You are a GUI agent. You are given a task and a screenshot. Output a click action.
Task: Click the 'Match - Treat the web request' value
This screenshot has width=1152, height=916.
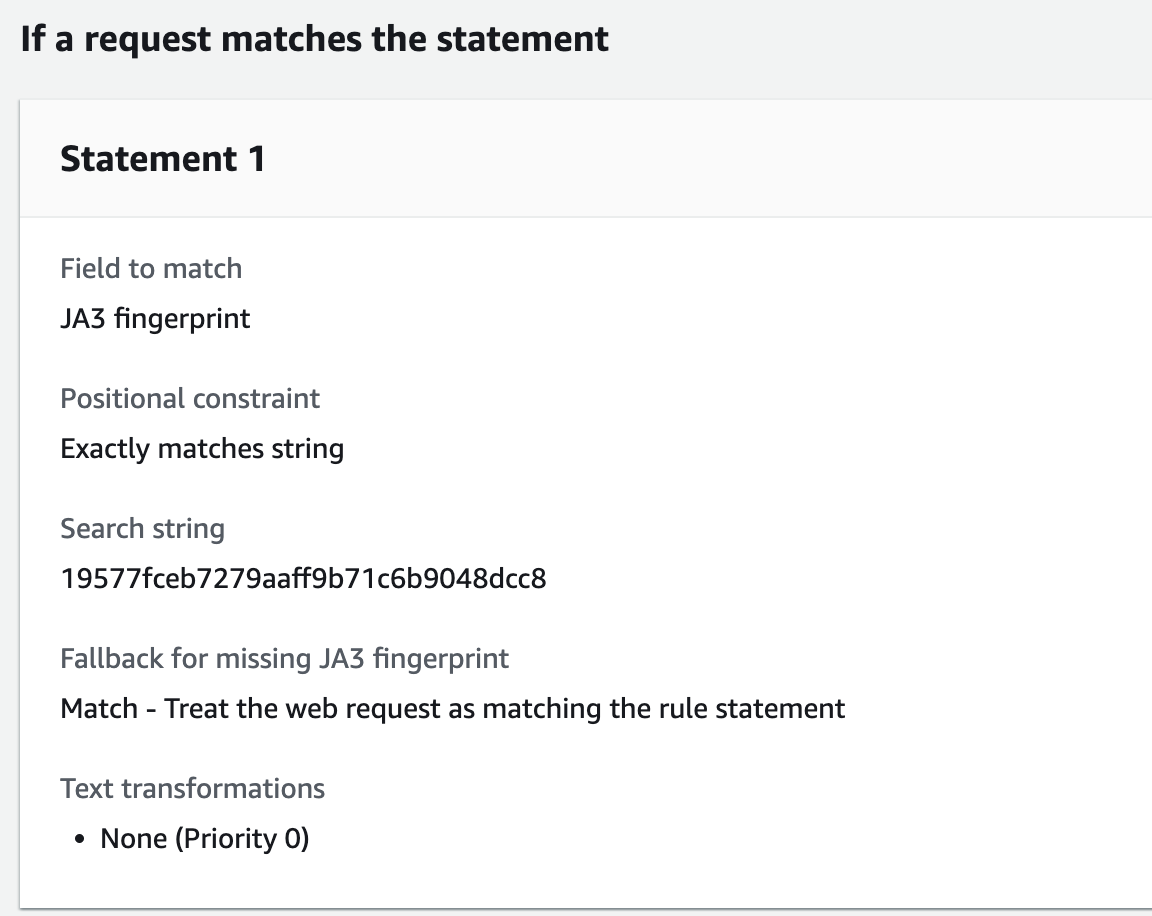pyautogui.click(x=452, y=708)
